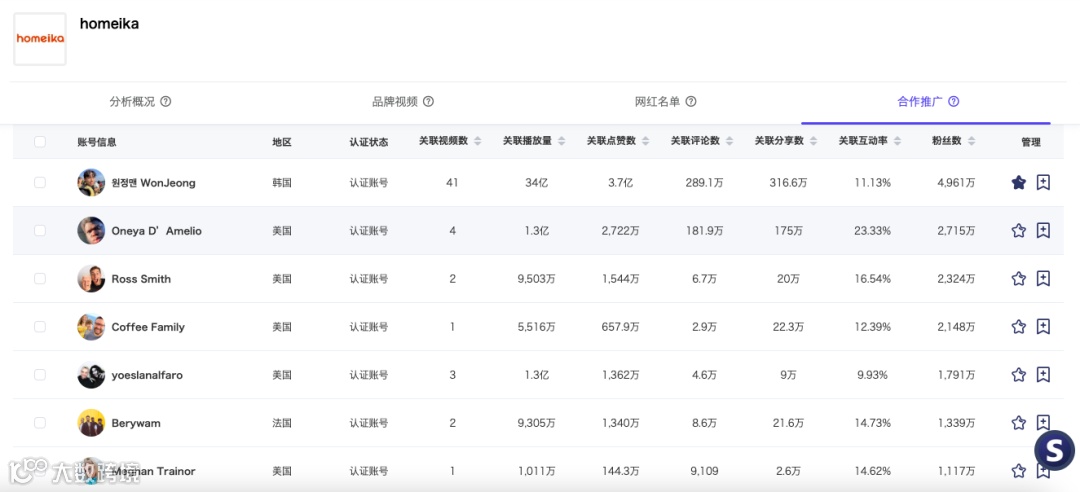Click the 认证状态 column header
1080x492 pixels.
[368, 143]
